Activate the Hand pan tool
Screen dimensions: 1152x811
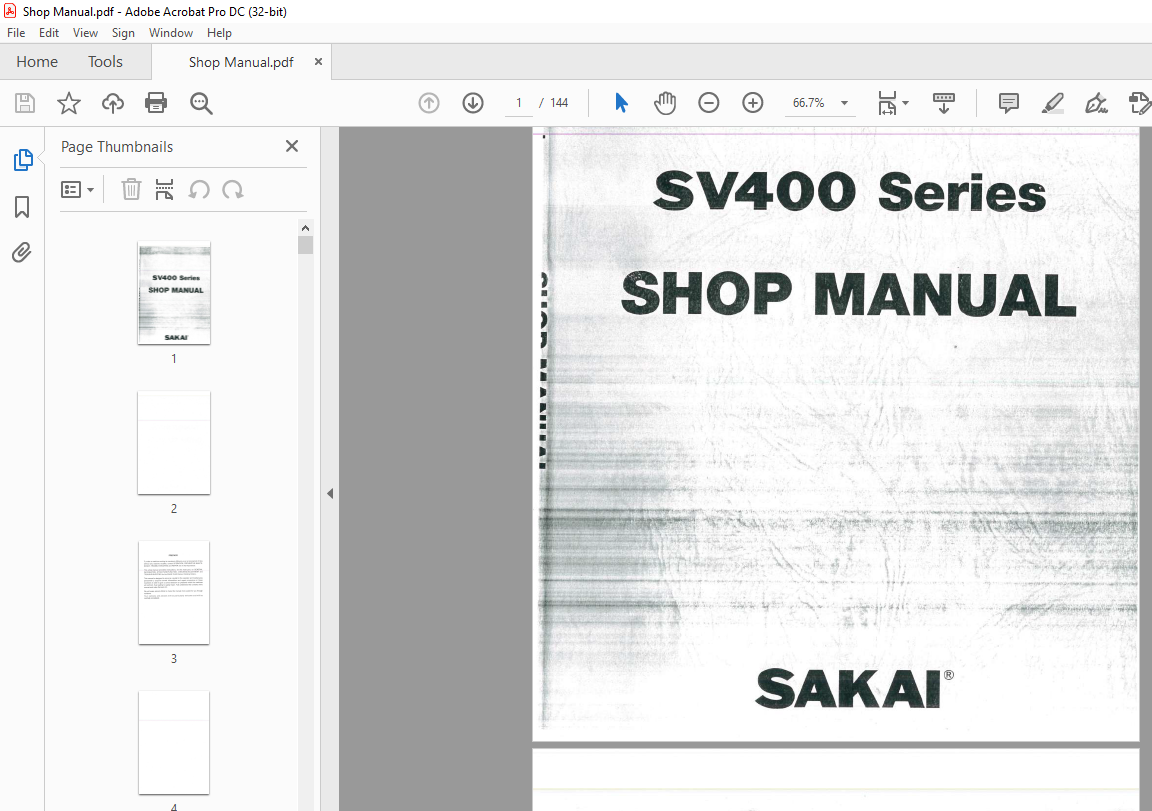665,103
